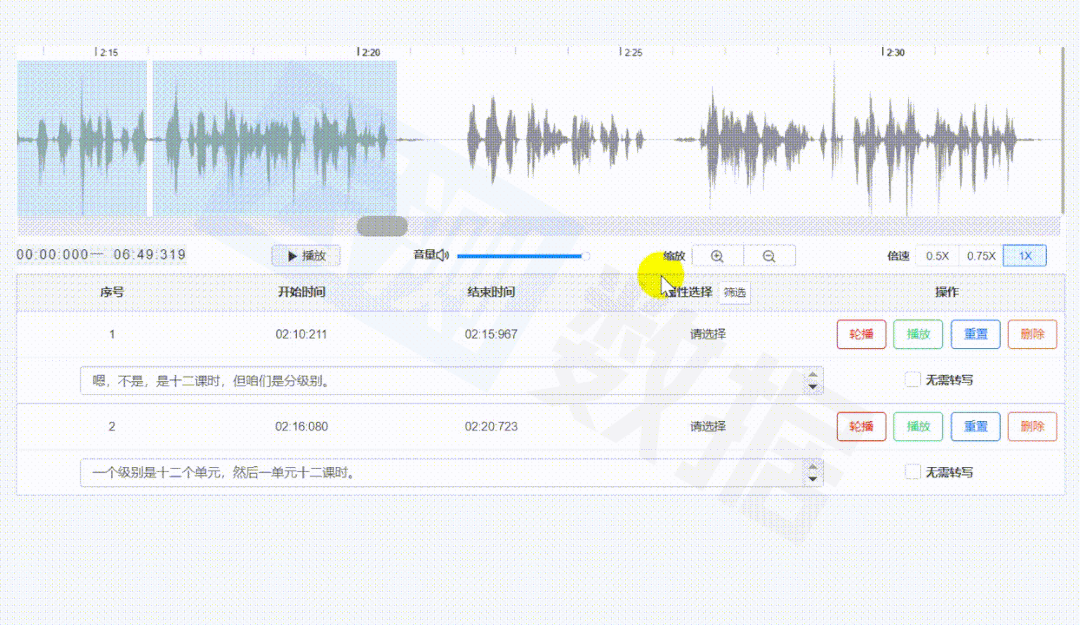Click 轮播 loop button for row 2
Image resolution: width=1080 pixels, height=625 pixels.
861,427
